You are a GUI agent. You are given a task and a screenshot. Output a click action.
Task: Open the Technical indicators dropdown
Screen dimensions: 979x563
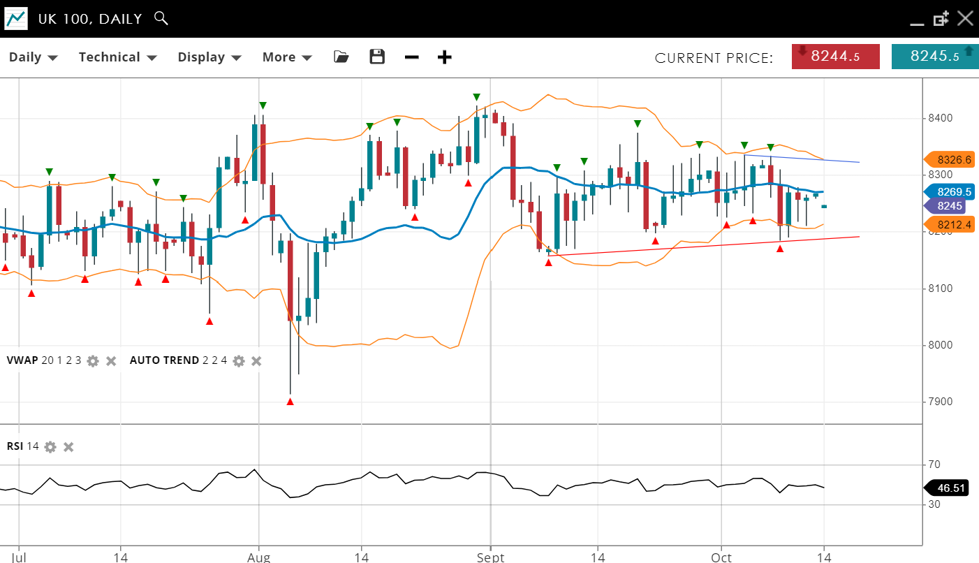point(117,57)
